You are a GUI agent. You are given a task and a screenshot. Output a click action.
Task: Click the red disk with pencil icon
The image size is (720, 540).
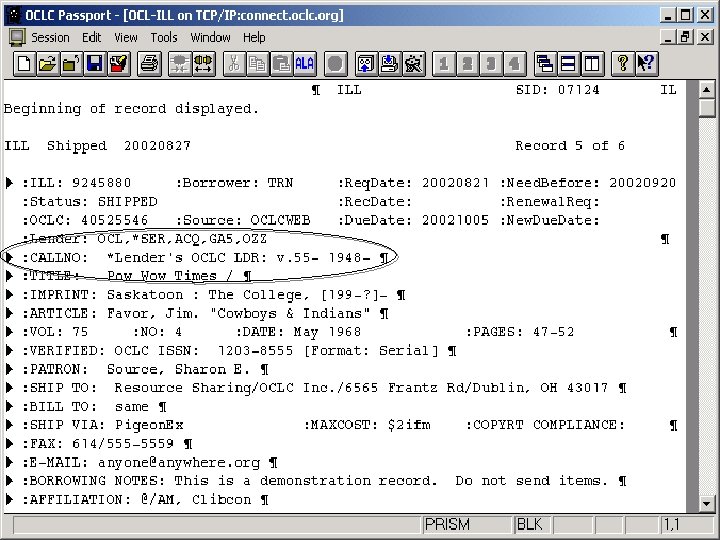point(118,64)
